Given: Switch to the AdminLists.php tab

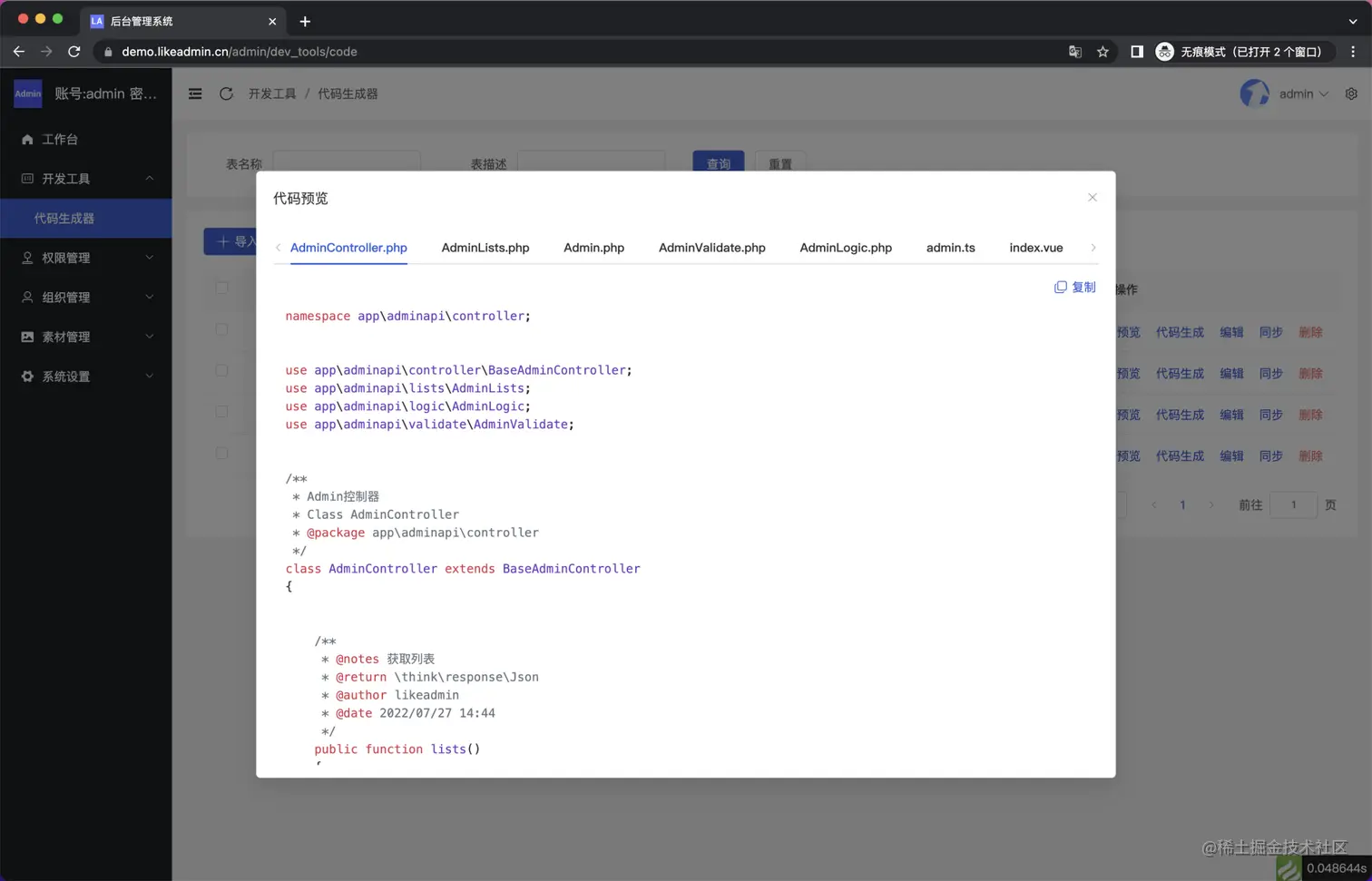Looking at the screenshot, I should (485, 248).
